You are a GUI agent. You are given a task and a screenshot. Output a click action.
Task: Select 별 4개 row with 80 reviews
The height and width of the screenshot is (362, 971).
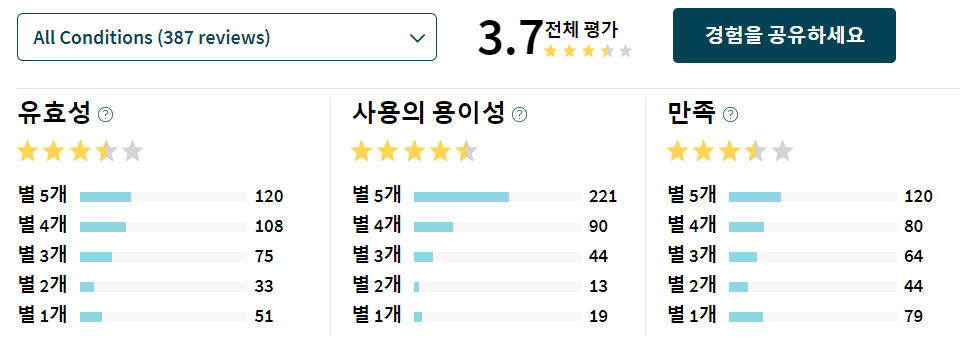point(795,226)
